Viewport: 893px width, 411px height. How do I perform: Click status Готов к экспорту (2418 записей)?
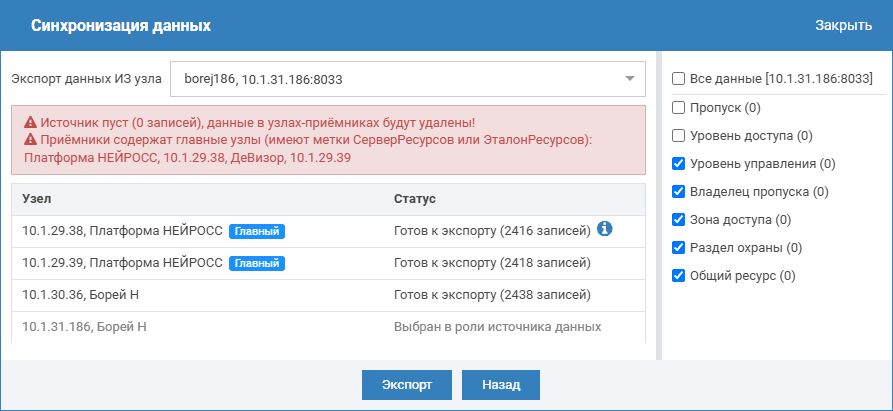point(492,264)
